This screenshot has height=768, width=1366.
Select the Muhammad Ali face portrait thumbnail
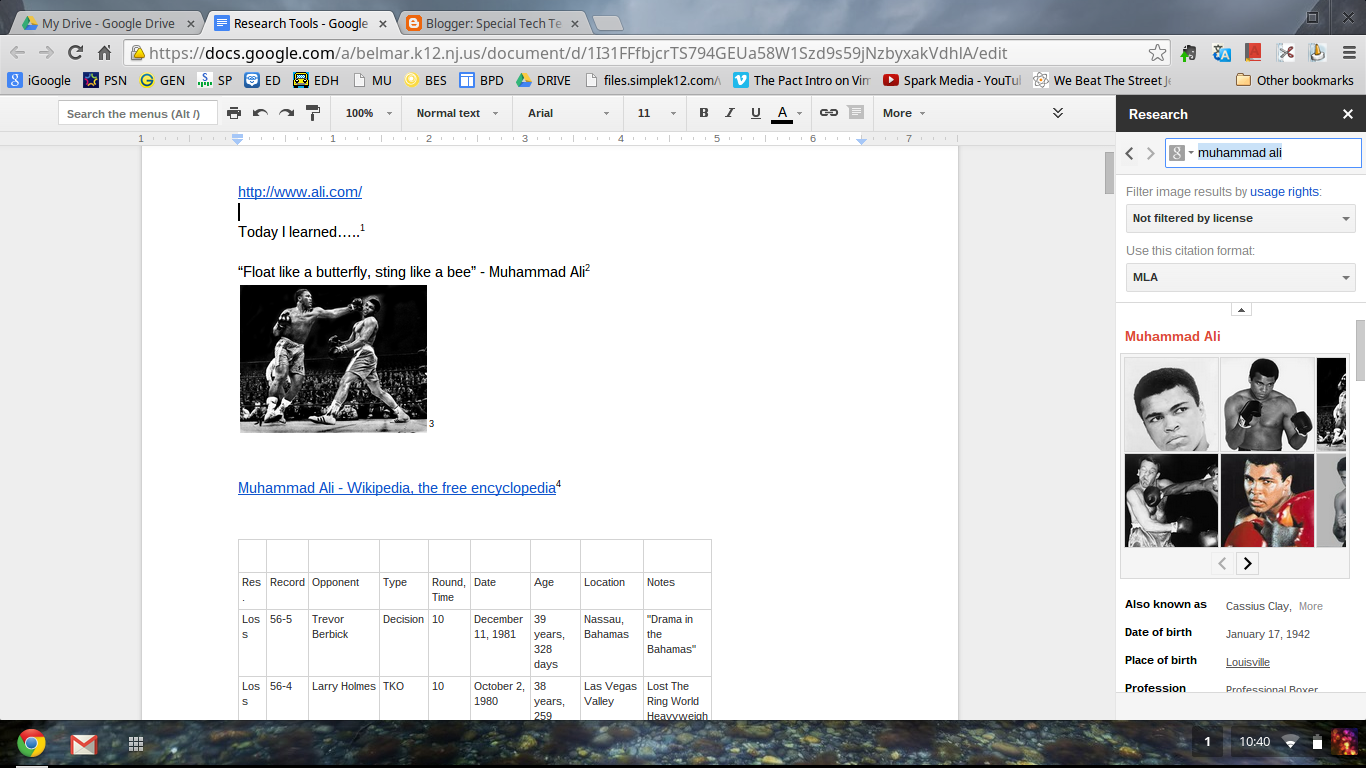pyautogui.click(x=1171, y=404)
